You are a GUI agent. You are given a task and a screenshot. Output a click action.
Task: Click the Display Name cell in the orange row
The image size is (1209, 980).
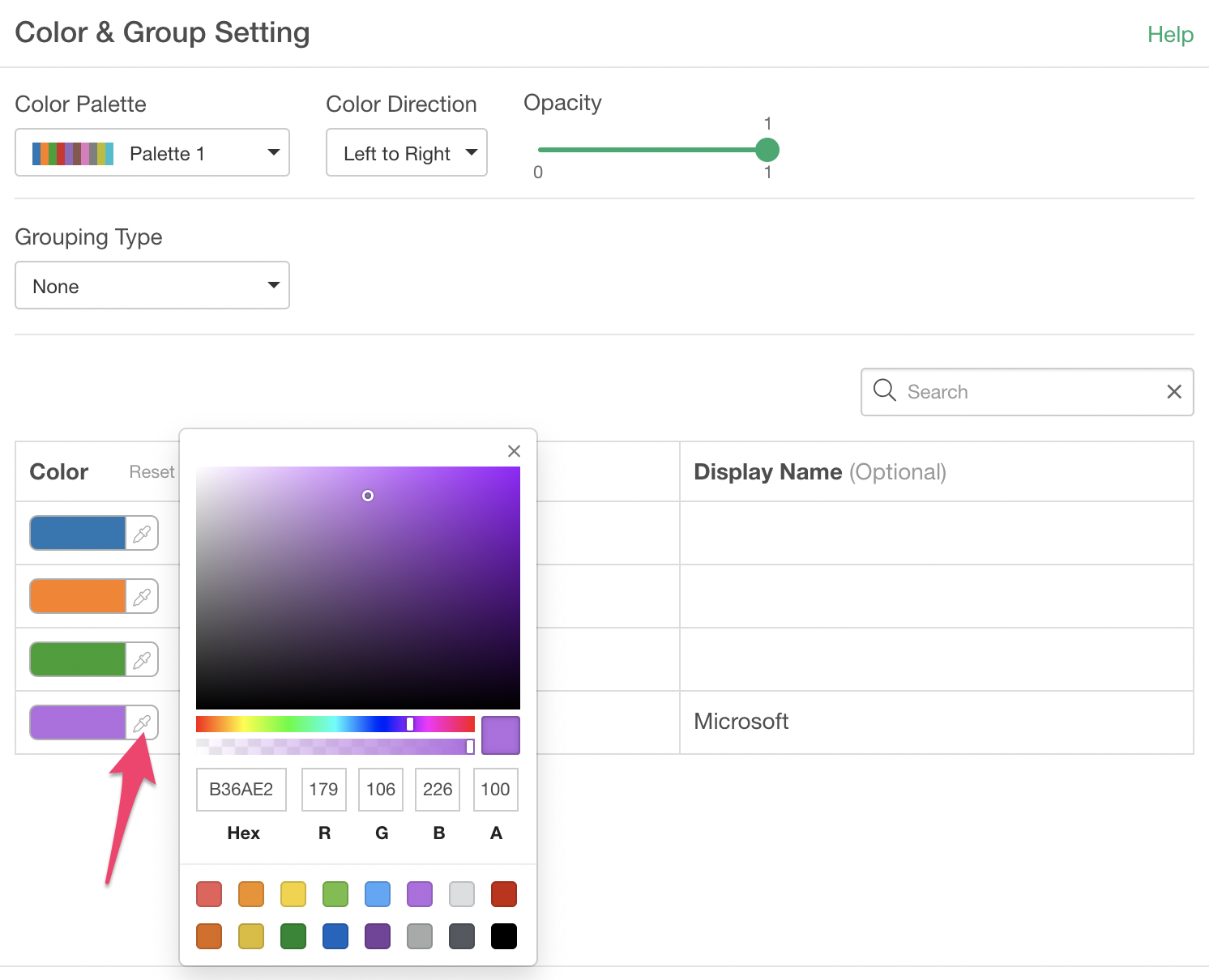click(x=937, y=596)
